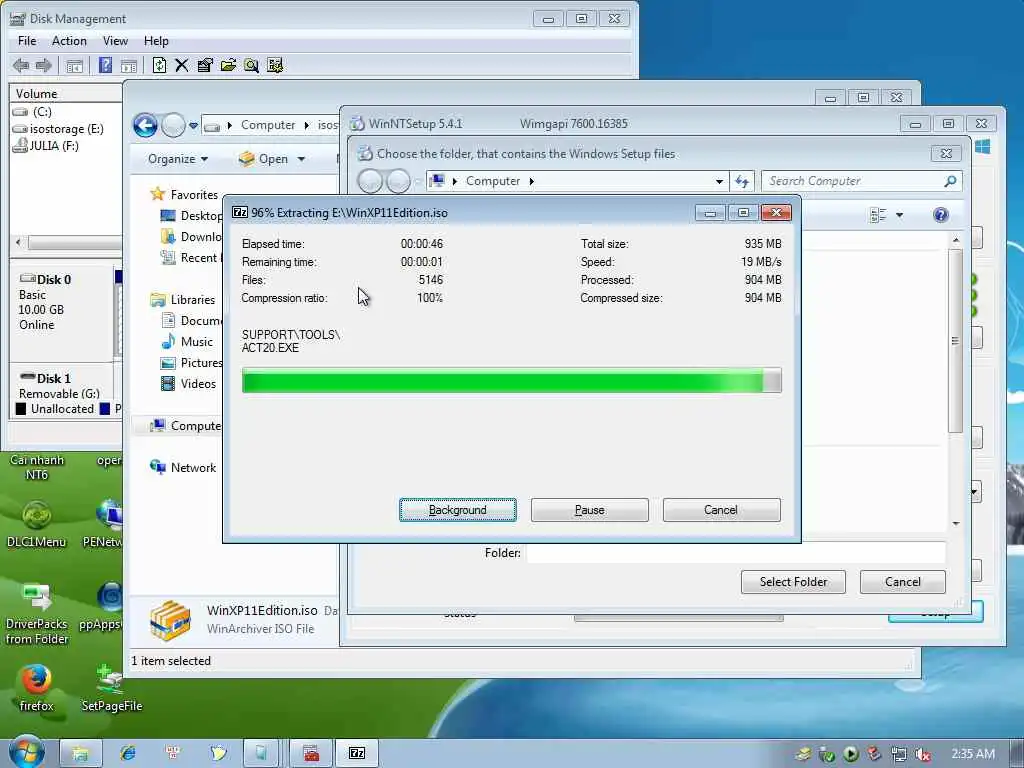Screen dimensions: 1024x768
Task: Select JULIA (F:) volume in Disk Management
Action: point(54,146)
